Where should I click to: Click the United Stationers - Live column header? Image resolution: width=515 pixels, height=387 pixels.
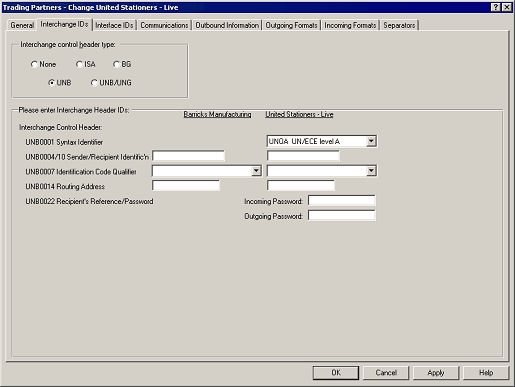click(x=299, y=114)
